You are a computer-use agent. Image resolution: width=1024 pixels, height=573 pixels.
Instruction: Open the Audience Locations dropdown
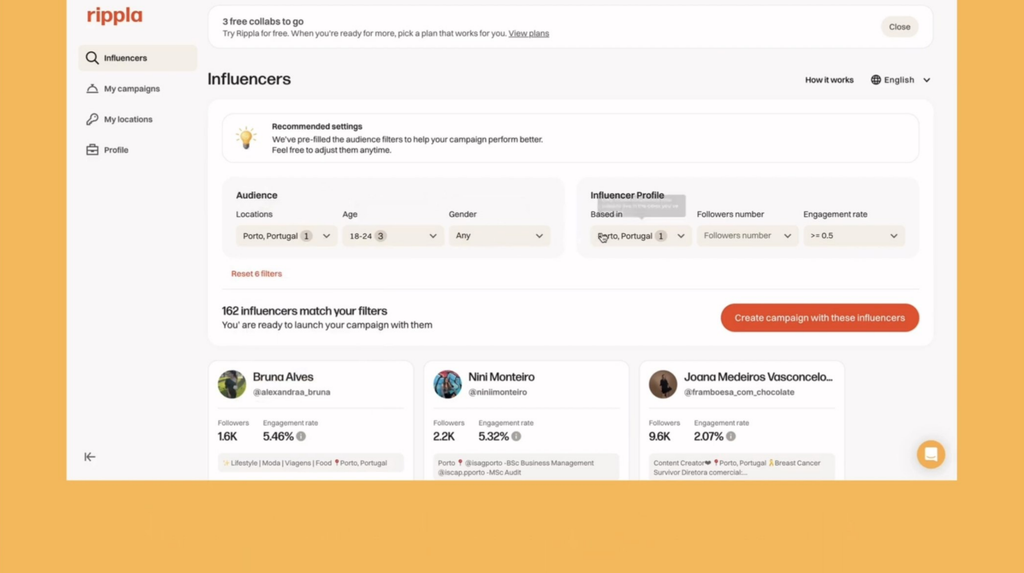[x=287, y=236]
